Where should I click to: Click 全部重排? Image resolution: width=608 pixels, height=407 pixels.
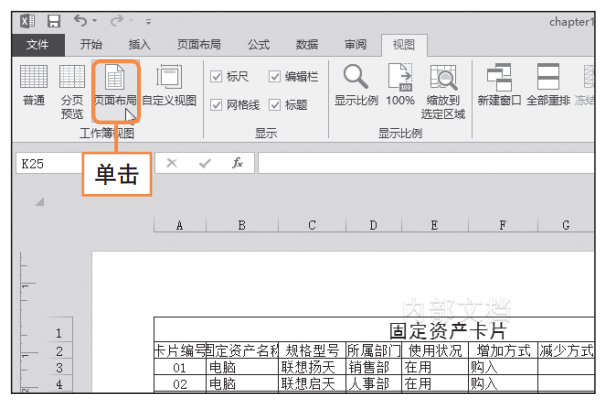click(x=548, y=86)
